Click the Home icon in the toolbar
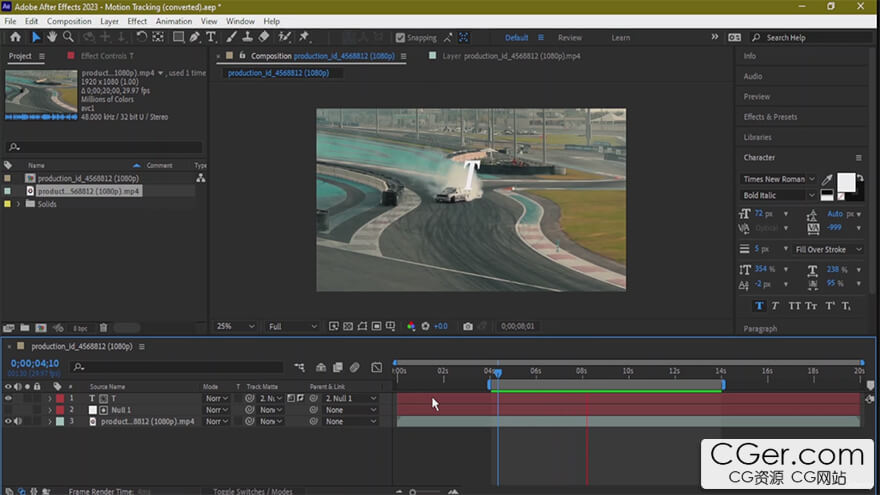 pyautogui.click(x=15, y=37)
